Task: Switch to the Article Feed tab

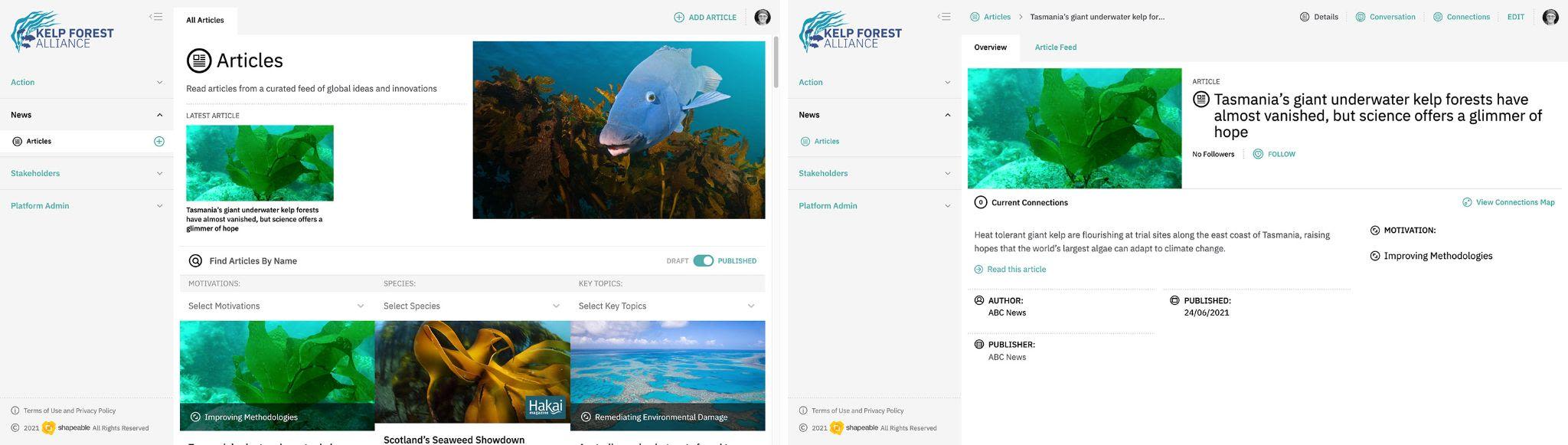Action: coord(1056,47)
